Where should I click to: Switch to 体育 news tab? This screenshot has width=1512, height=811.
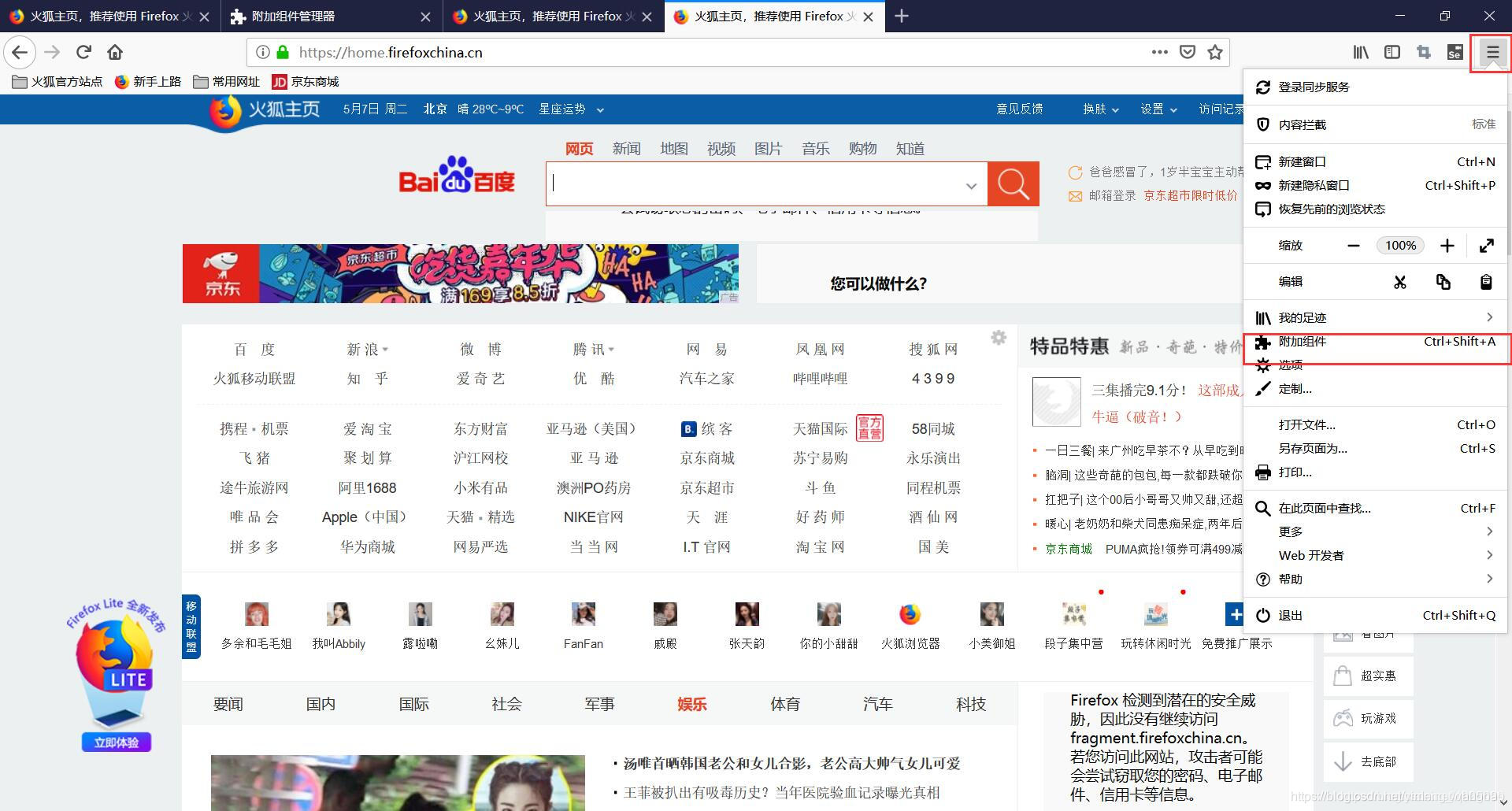(785, 704)
